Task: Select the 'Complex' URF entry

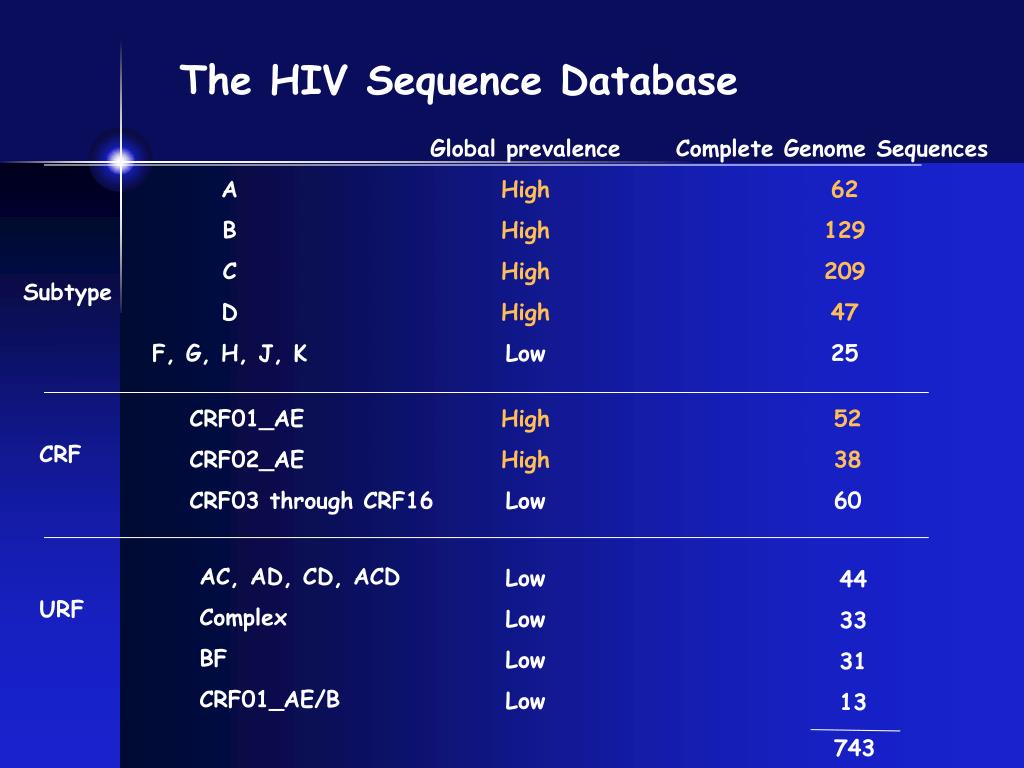Action: tap(243, 618)
